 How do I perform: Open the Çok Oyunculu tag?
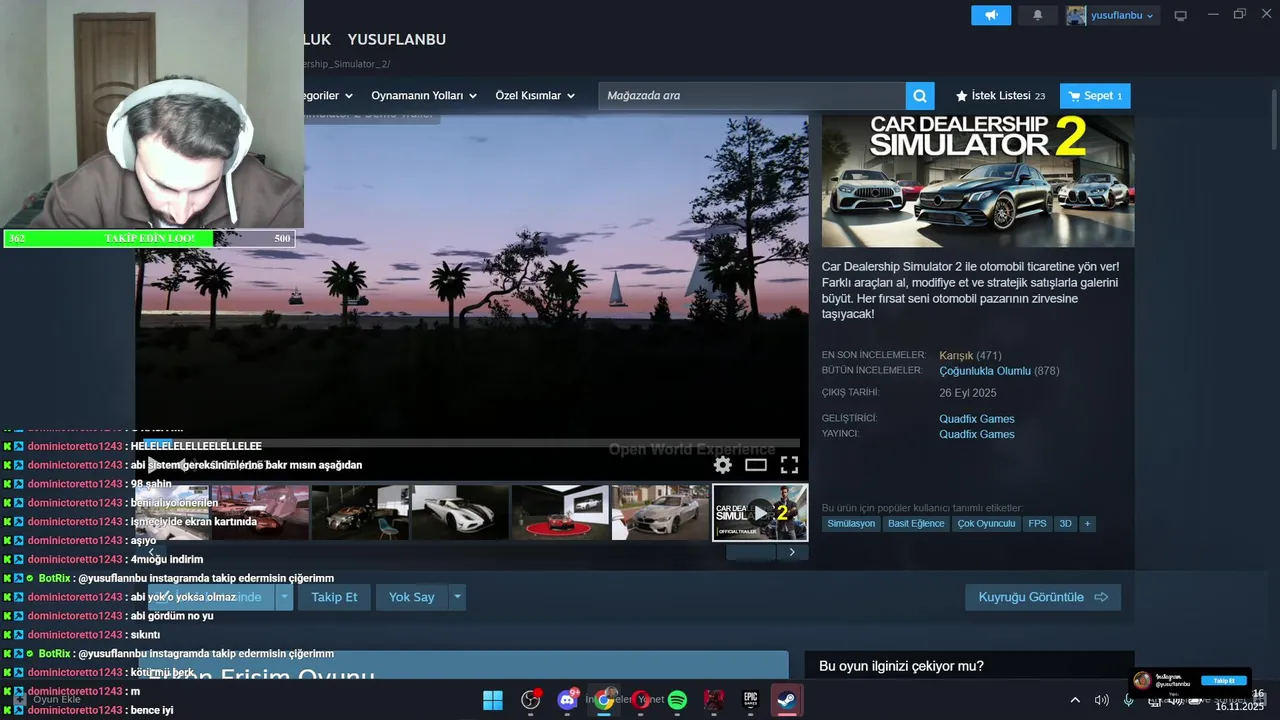point(986,524)
